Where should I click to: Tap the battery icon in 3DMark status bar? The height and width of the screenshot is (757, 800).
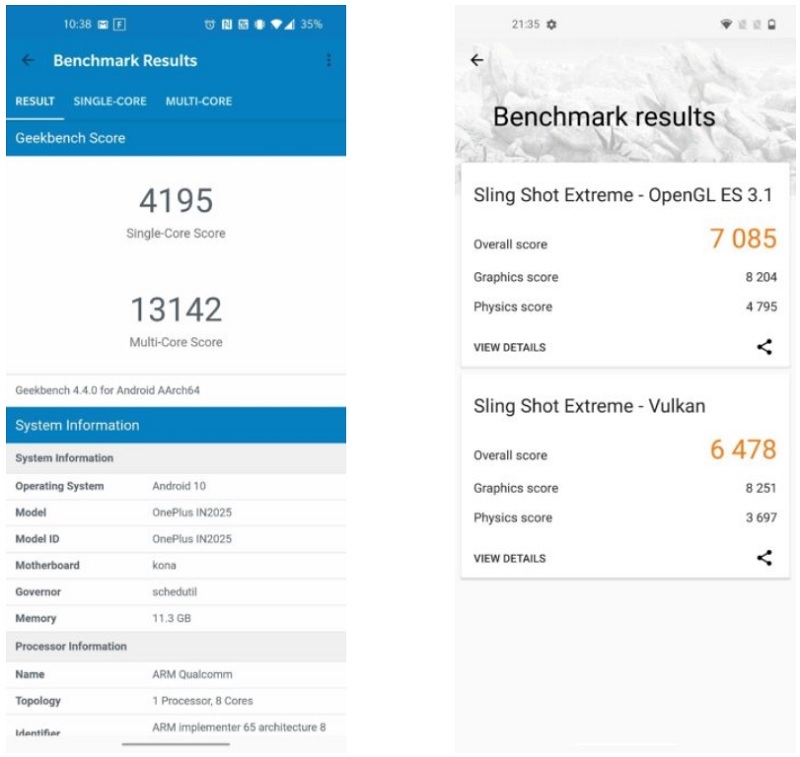point(772,24)
